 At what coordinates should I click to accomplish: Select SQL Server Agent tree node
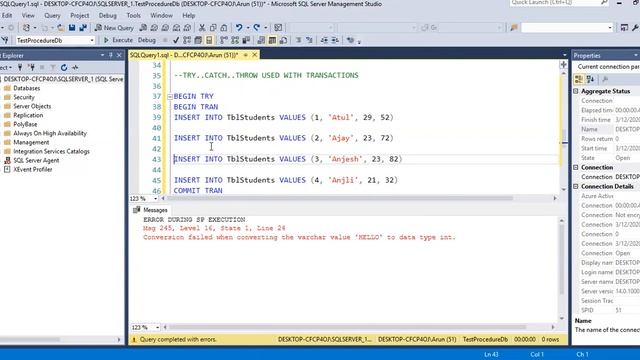[x=36, y=160]
